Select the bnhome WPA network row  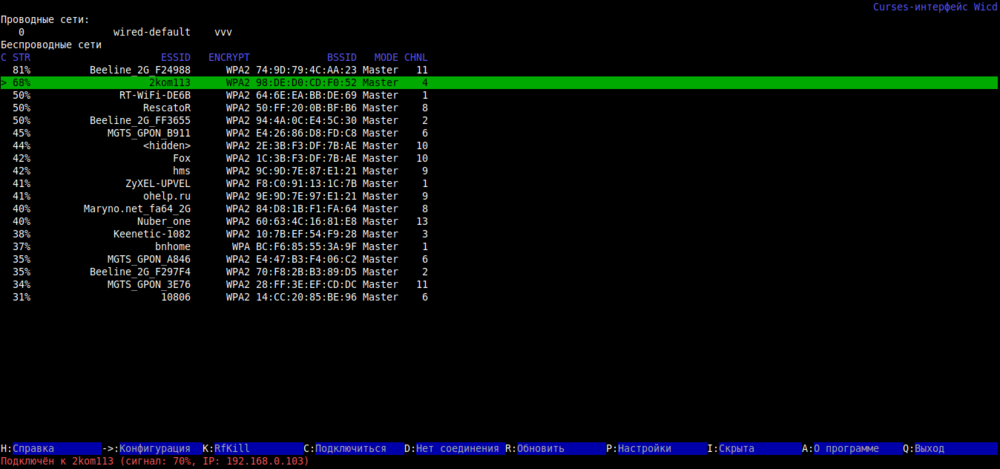point(214,246)
